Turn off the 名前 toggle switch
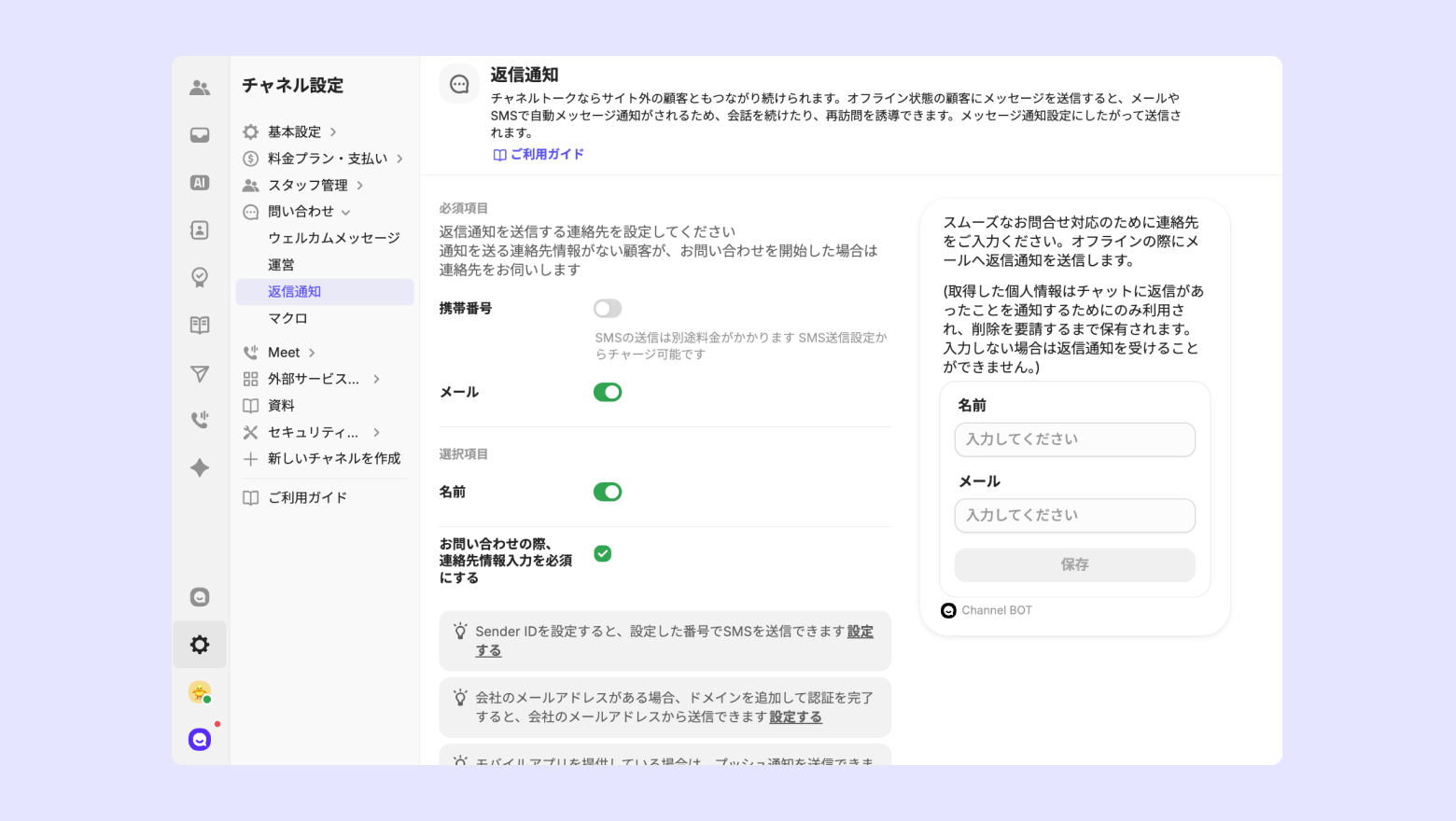Screen dimensions: 1456x821 (x=608, y=493)
